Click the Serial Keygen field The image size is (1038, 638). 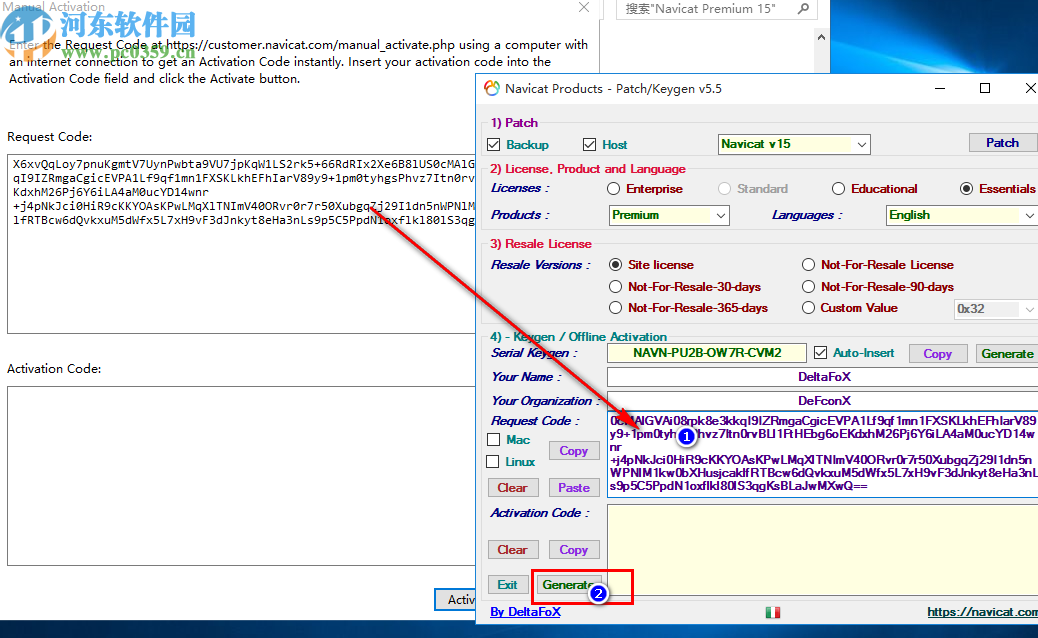(707, 353)
